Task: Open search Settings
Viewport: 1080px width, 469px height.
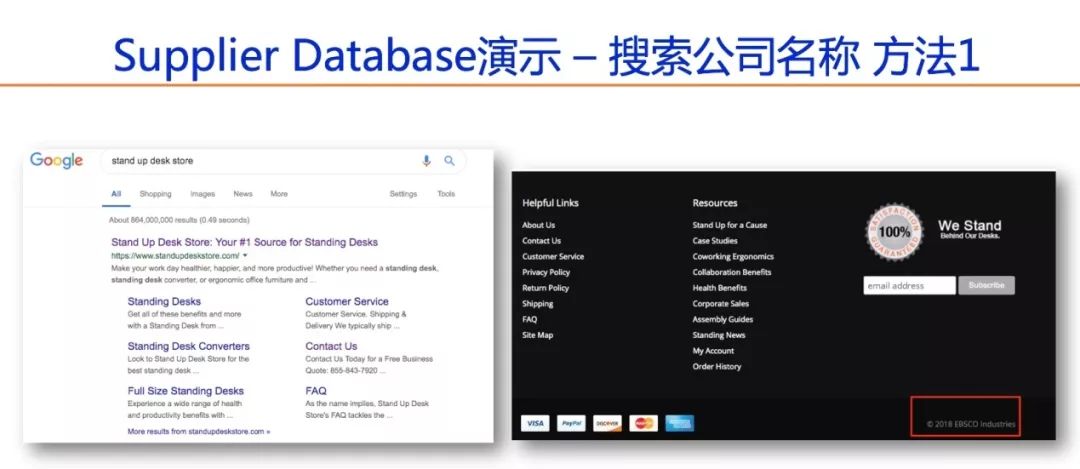Action: click(x=403, y=194)
